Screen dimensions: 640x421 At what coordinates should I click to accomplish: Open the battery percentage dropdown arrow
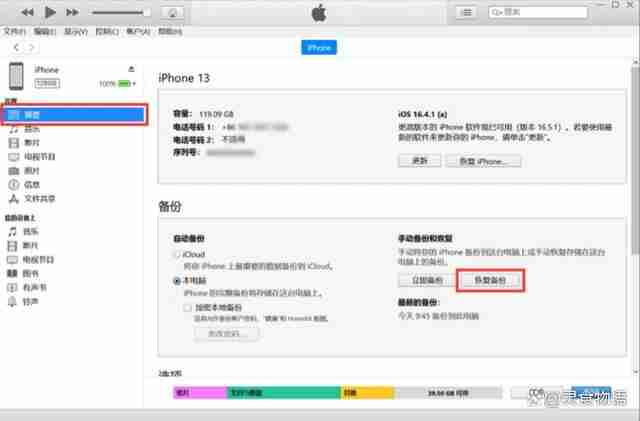point(134,84)
